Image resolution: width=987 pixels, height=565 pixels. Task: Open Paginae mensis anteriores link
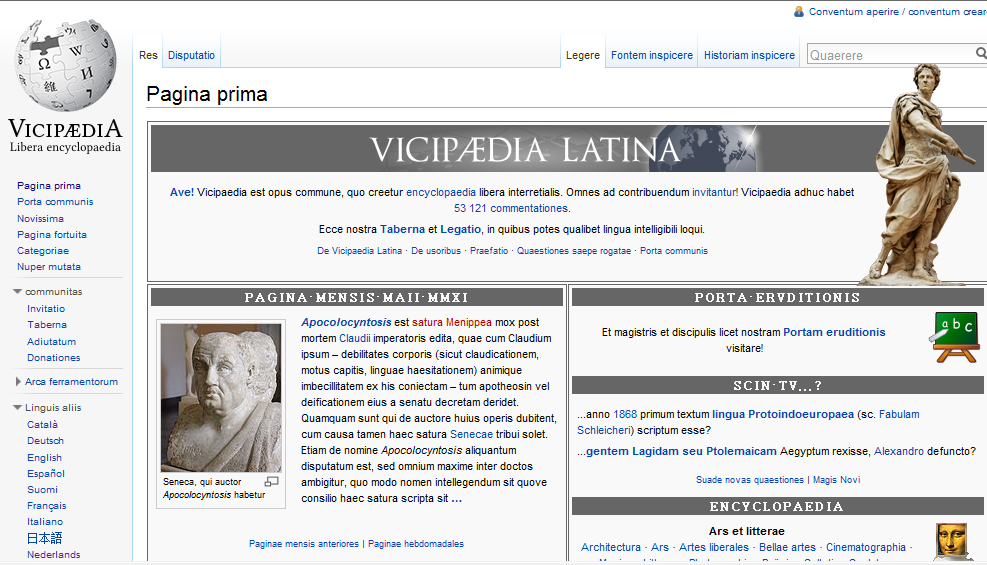[x=303, y=544]
